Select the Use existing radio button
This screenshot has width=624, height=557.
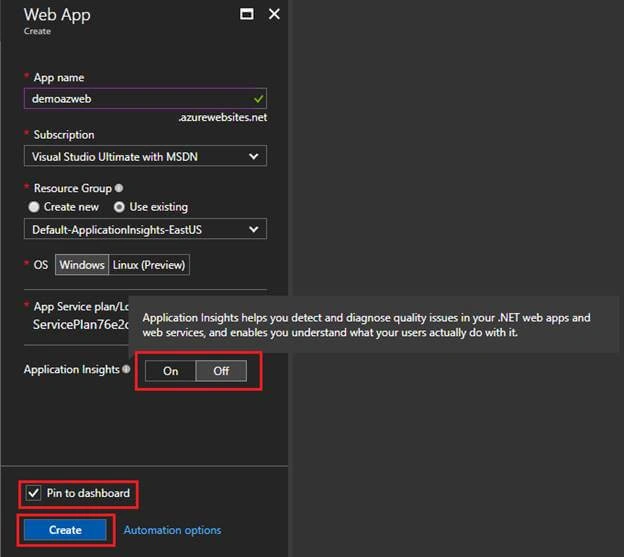[119, 207]
